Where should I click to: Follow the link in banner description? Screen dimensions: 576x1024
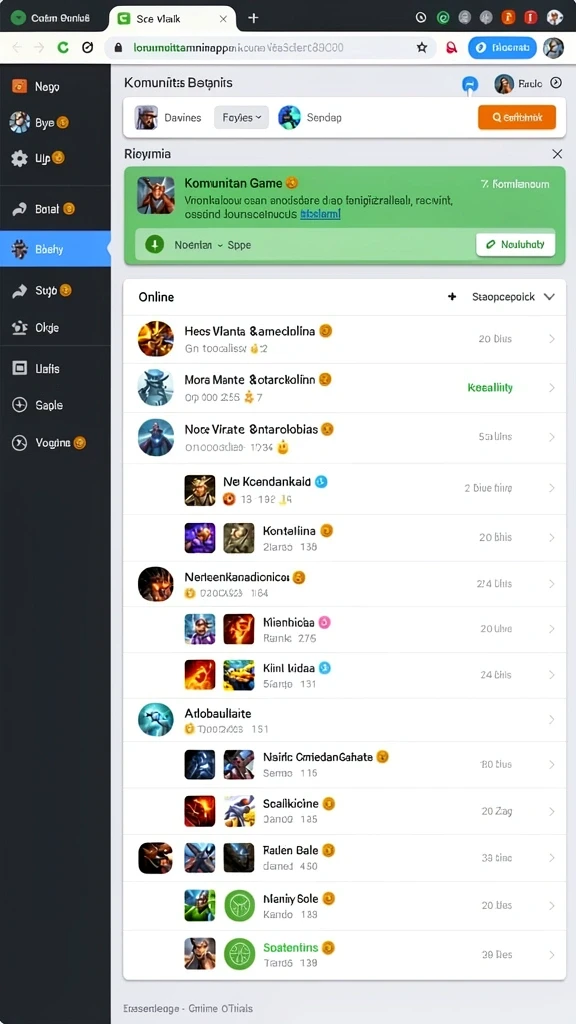tap(320, 214)
